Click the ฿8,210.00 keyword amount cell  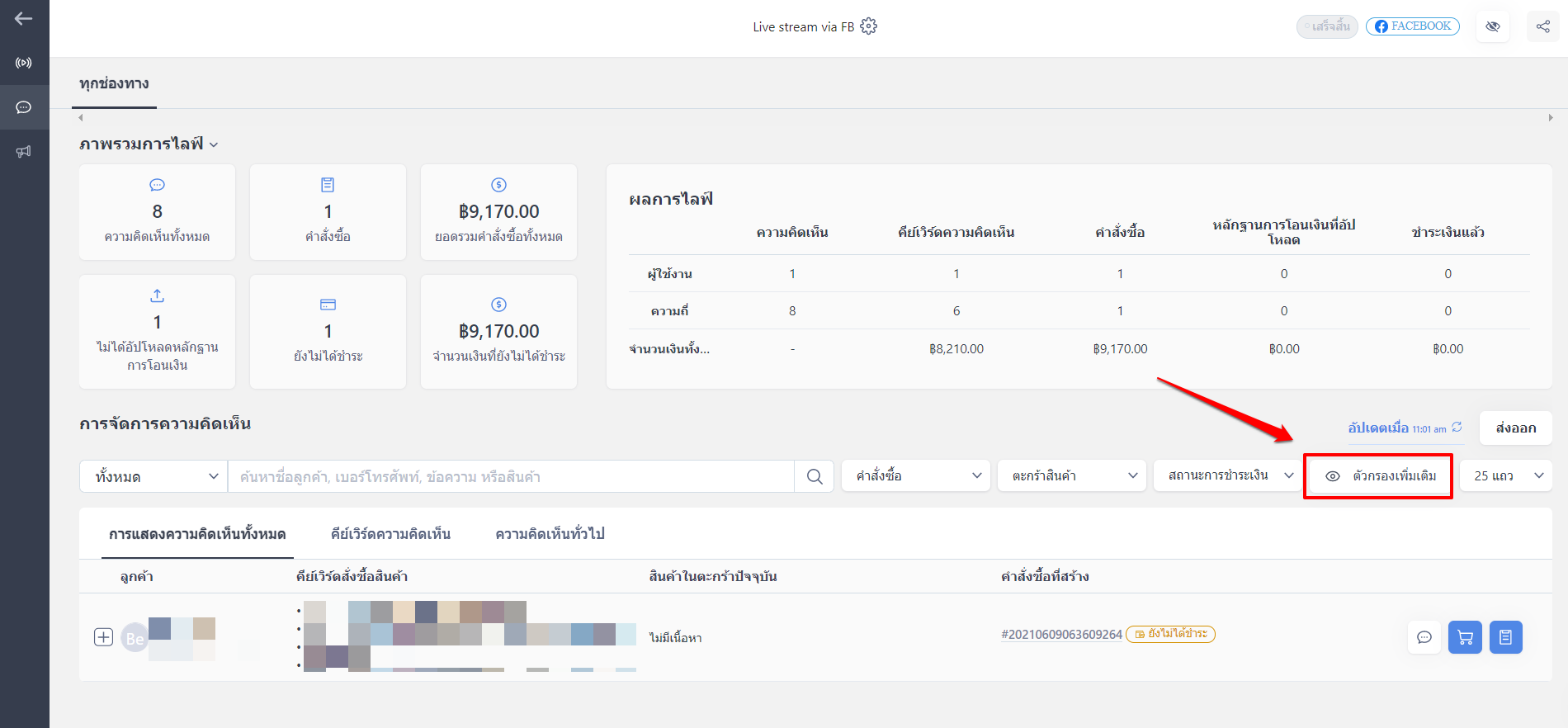pos(956,349)
